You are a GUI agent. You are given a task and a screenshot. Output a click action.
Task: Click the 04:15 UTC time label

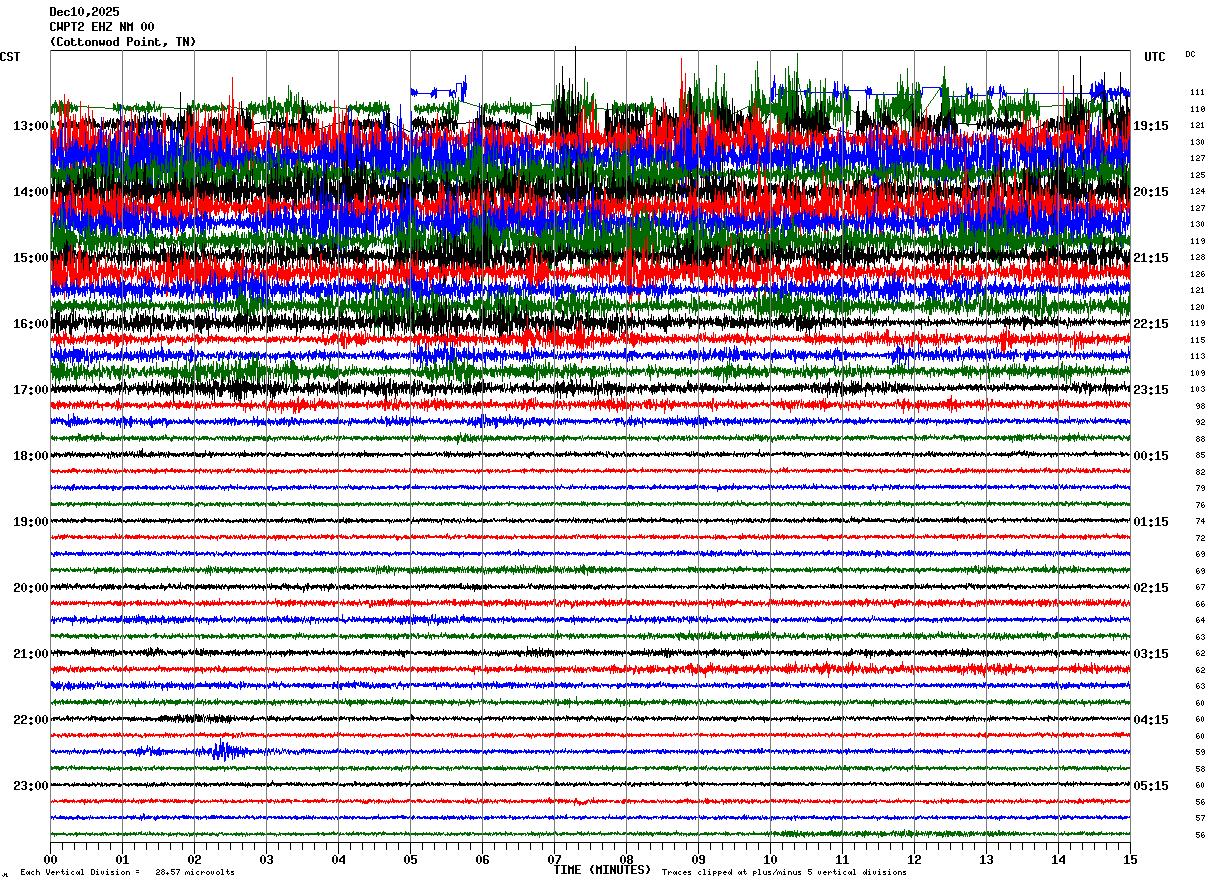tap(1151, 720)
